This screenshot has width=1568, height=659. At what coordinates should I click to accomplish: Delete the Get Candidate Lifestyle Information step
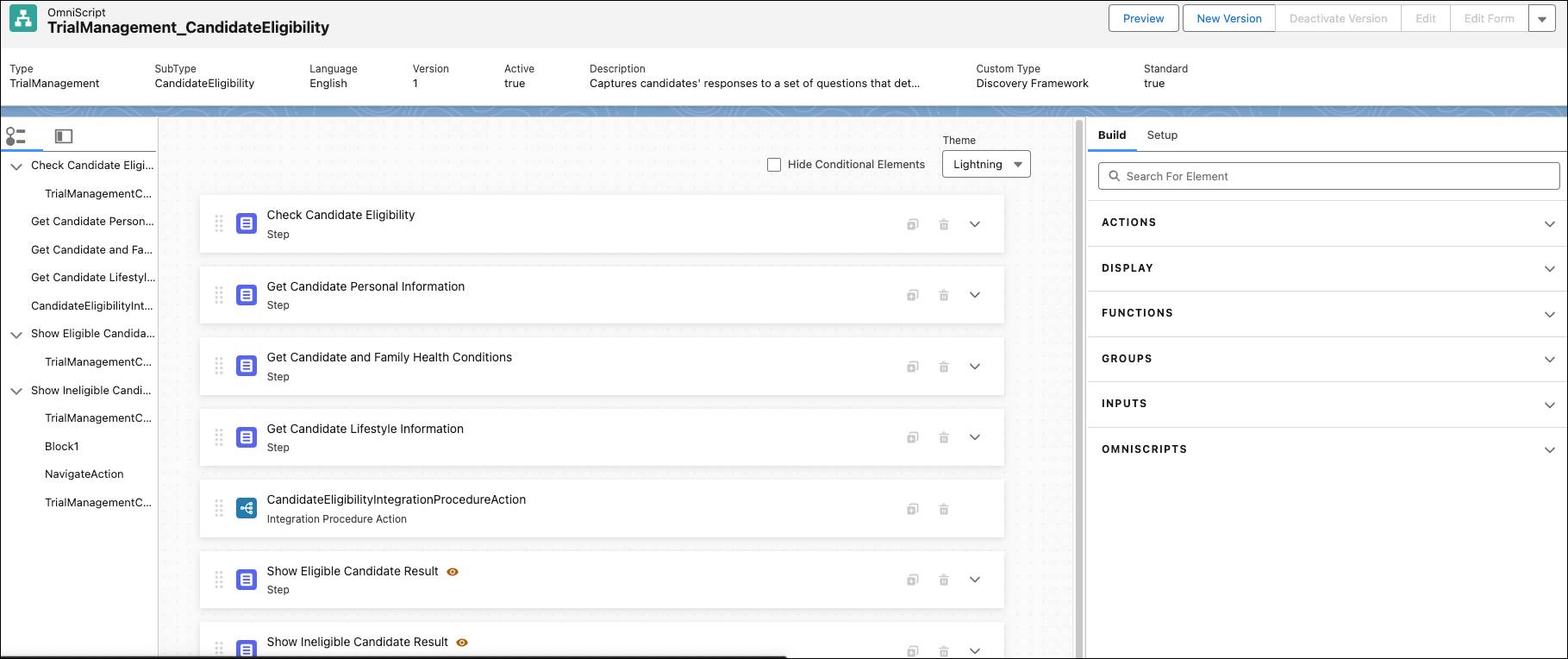944,437
